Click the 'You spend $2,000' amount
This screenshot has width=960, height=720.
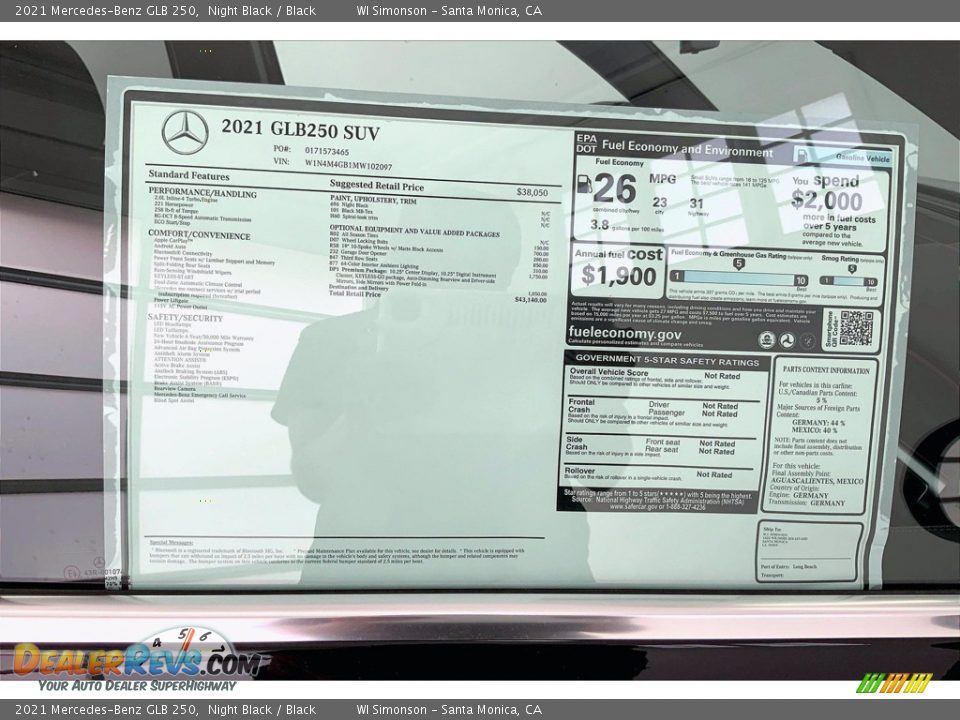(x=827, y=200)
